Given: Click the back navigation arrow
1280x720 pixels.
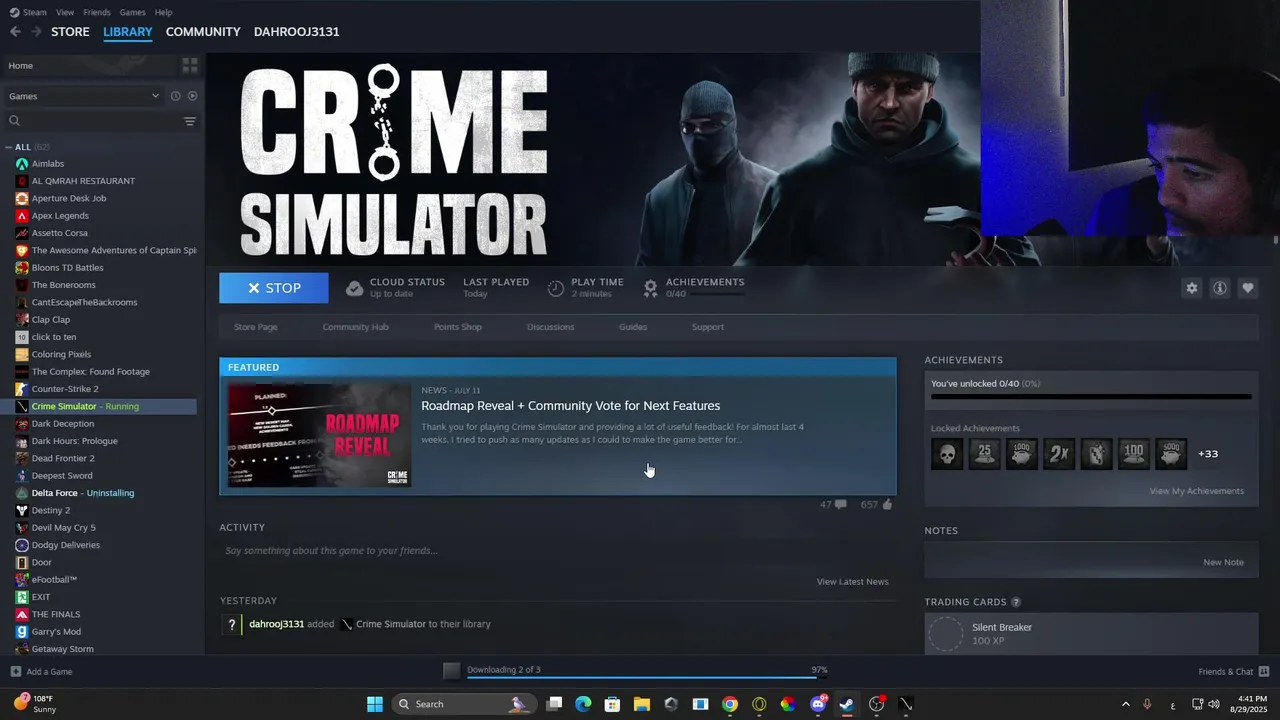Looking at the screenshot, I should point(15,32).
